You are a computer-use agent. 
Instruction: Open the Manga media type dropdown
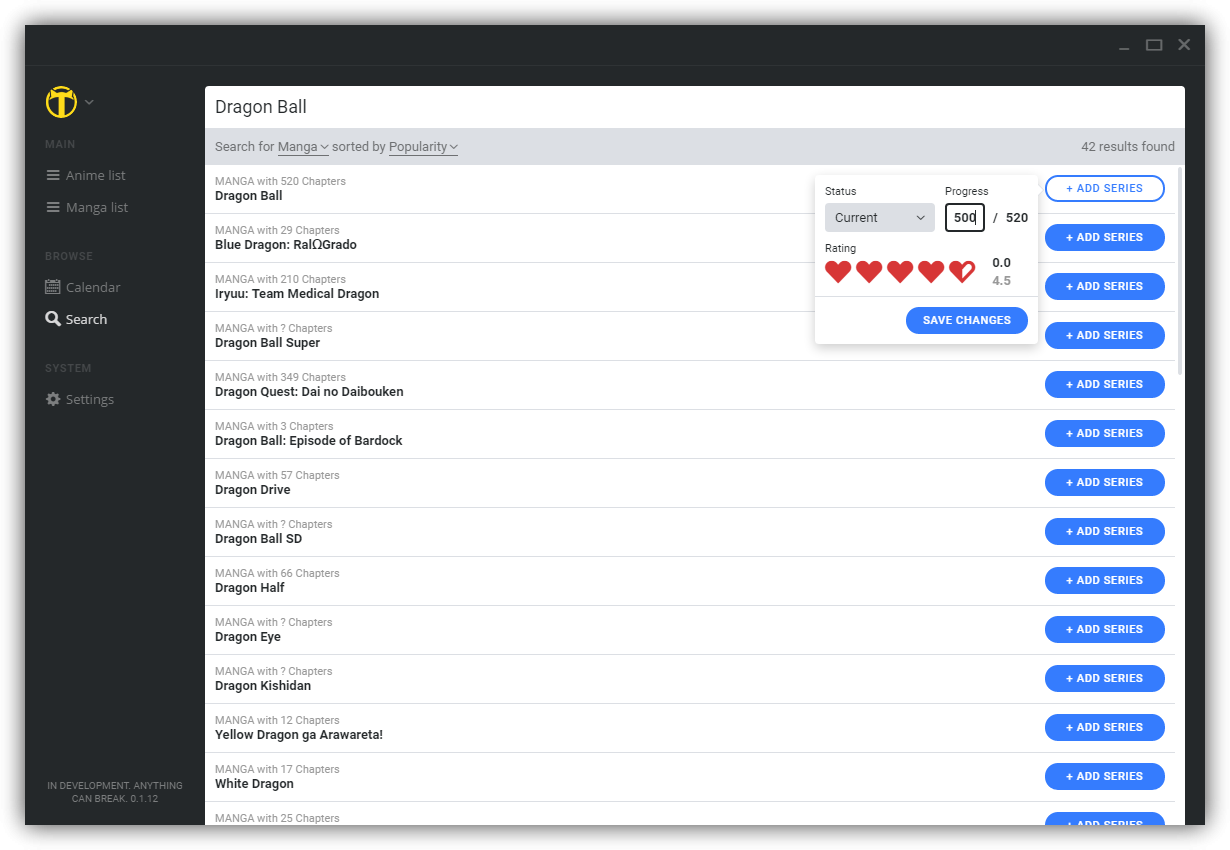pyautogui.click(x=303, y=147)
